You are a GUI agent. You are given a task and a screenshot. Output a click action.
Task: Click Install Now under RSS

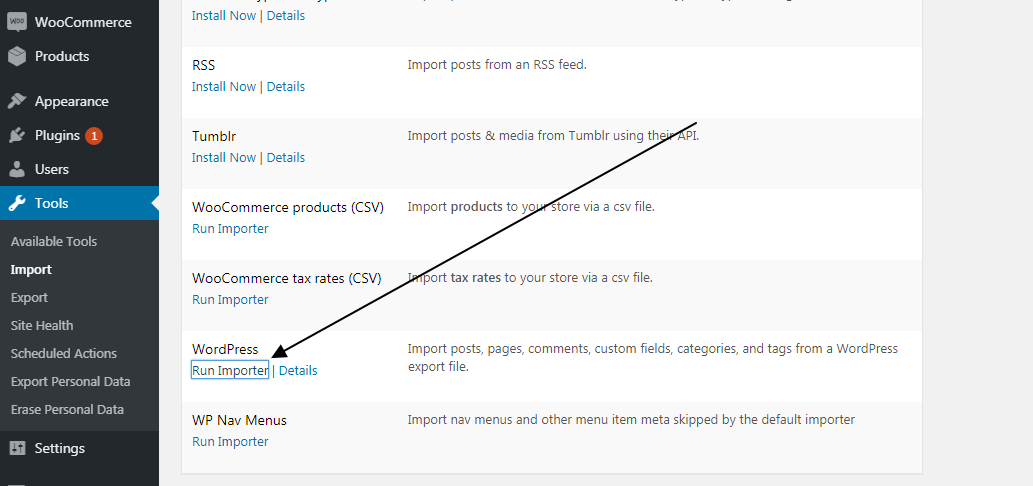coord(224,86)
